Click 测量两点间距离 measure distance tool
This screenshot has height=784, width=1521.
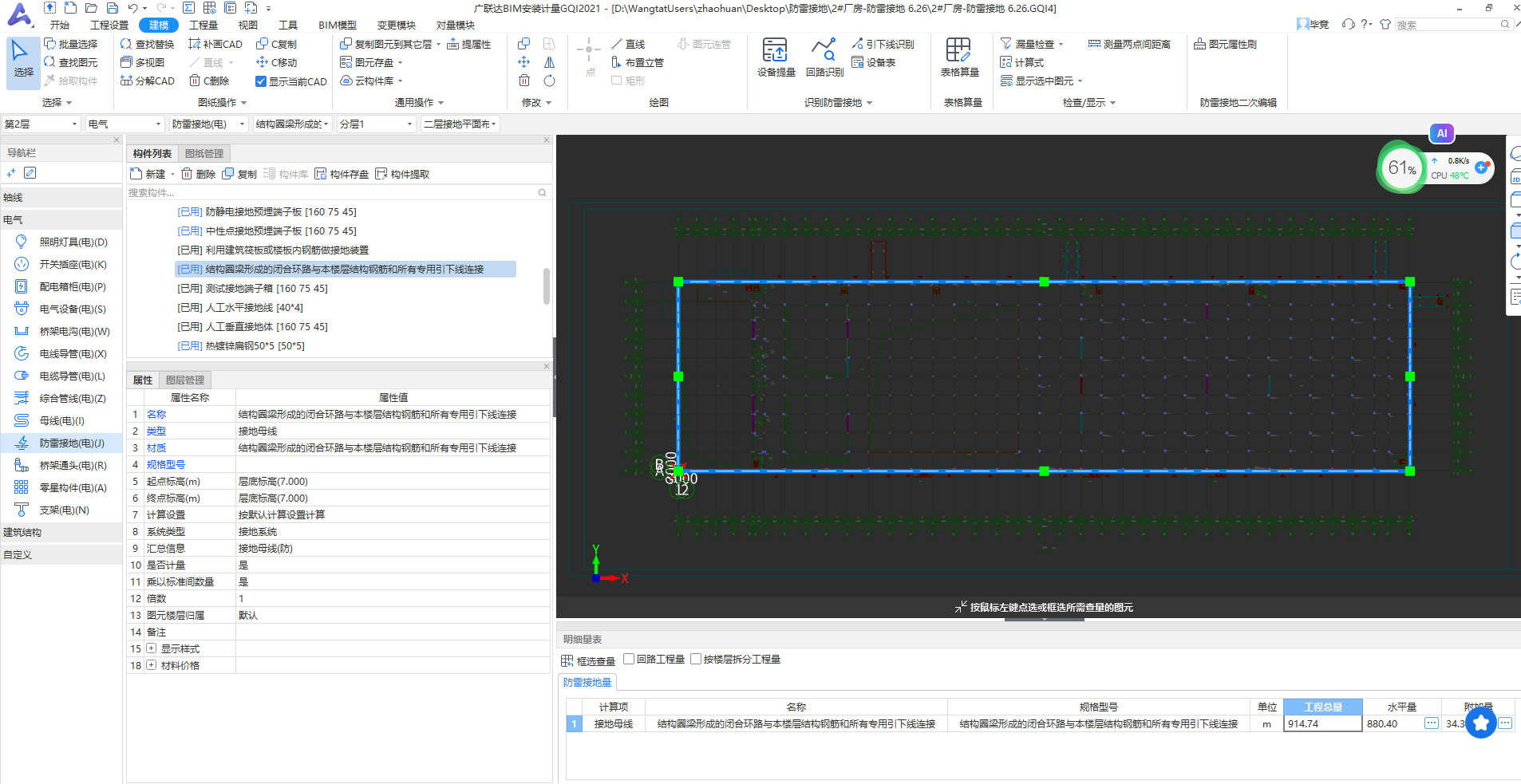(x=1129, y=44)
